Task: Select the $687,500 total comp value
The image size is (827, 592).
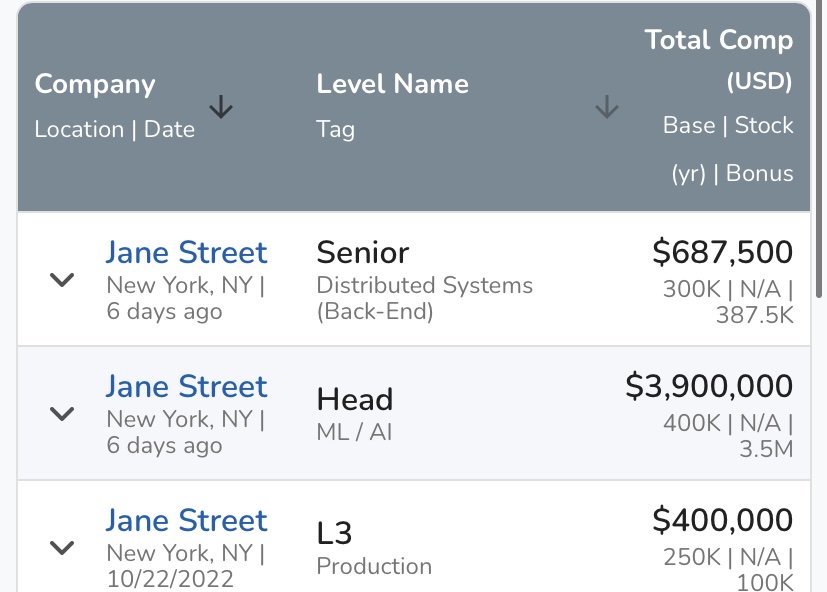Action: point(723,252)
